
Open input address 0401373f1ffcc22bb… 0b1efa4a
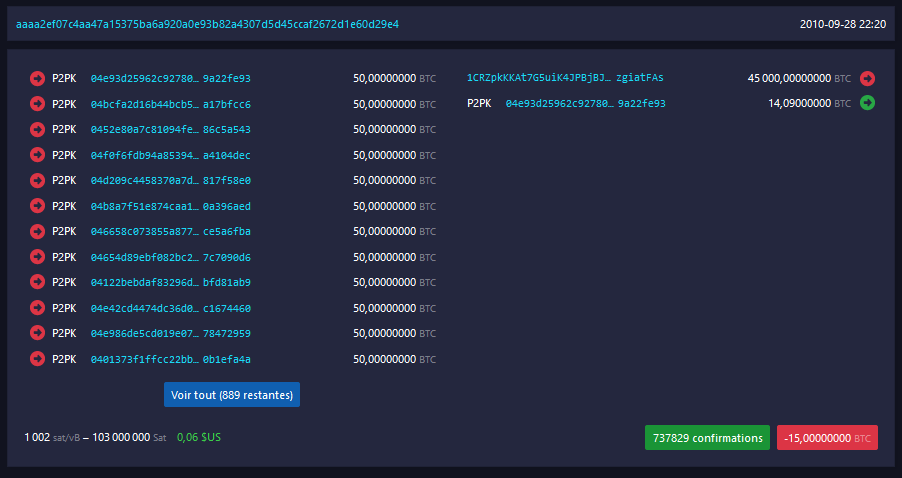170,359
